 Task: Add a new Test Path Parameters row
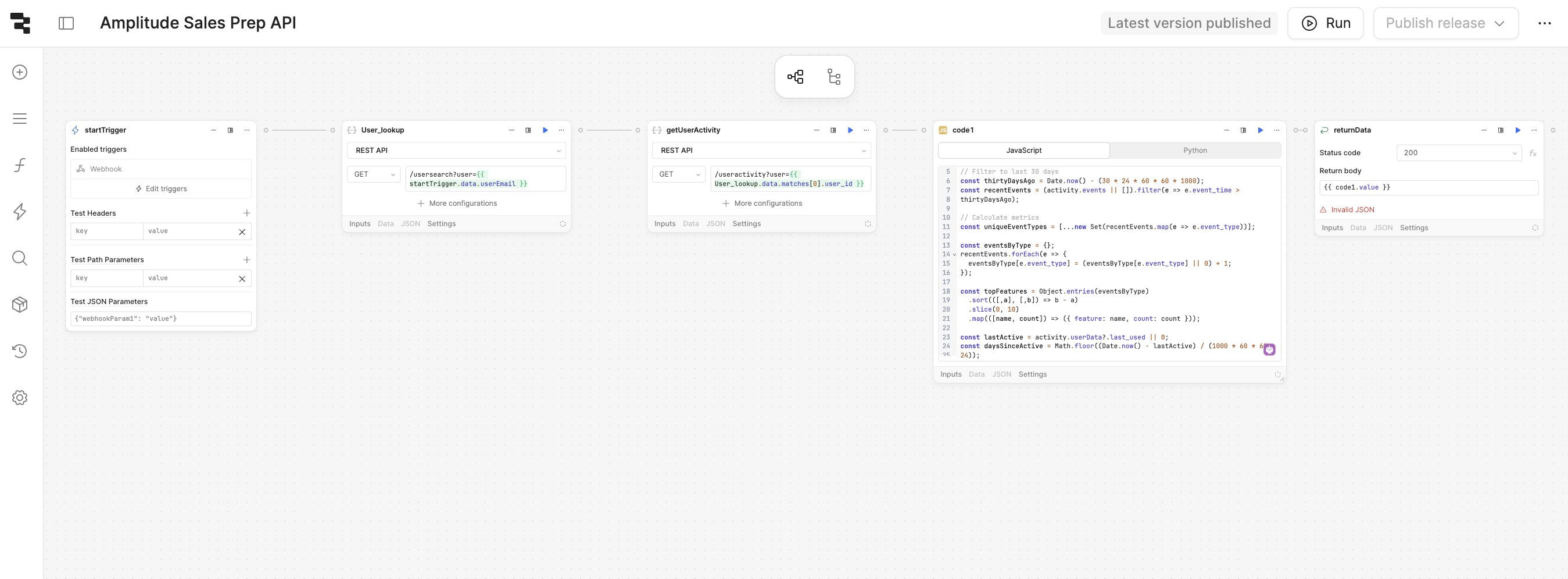coord(246,260)
